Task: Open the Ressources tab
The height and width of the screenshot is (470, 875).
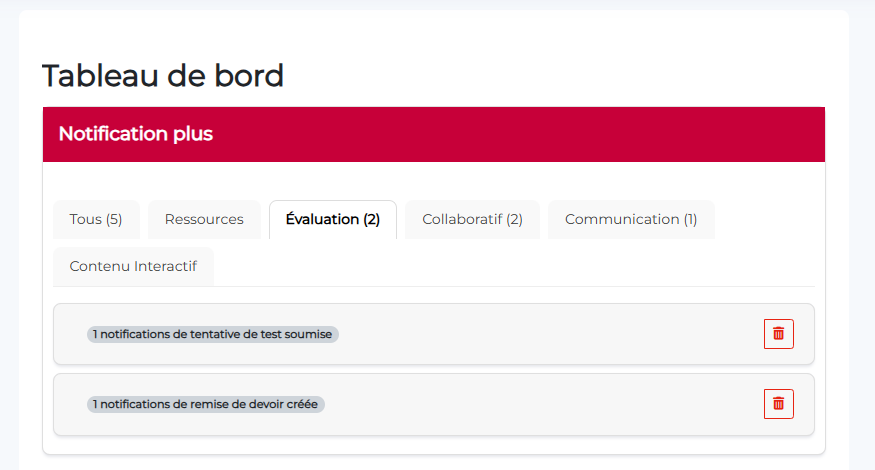Action: (204, 220)
